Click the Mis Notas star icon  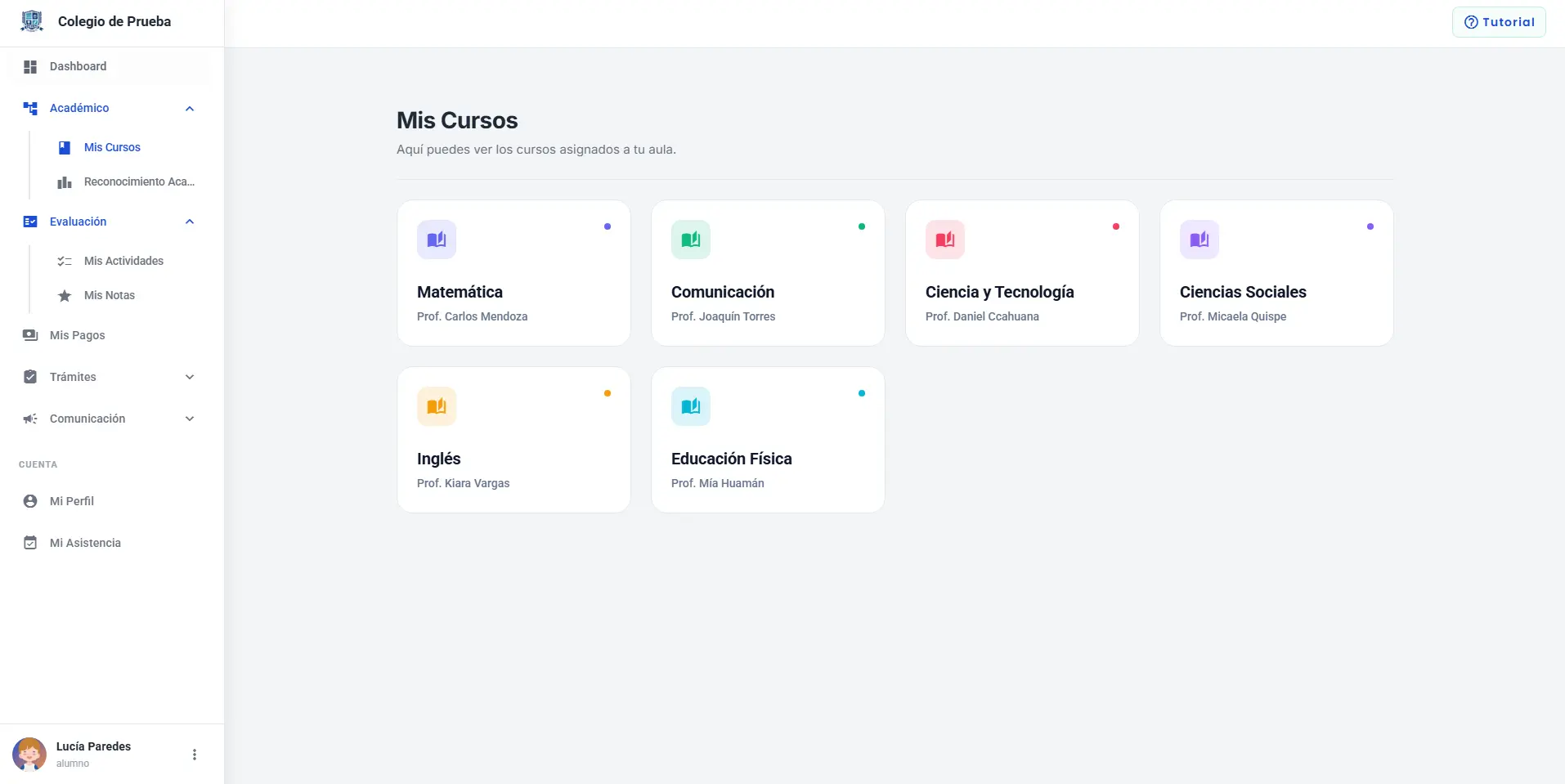tap(65, 296)
